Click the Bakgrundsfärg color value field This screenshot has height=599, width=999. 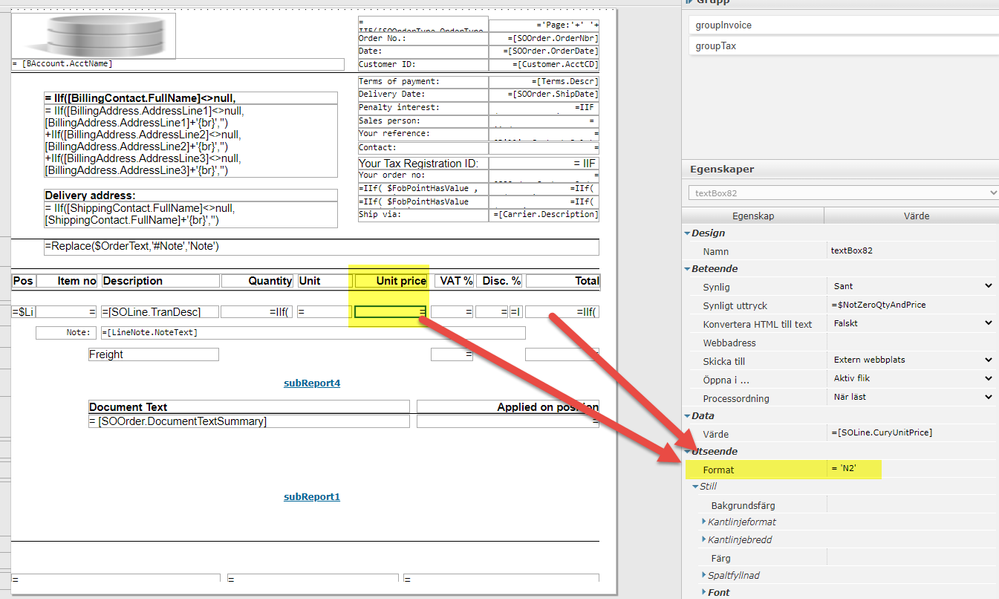coord(912,505)
